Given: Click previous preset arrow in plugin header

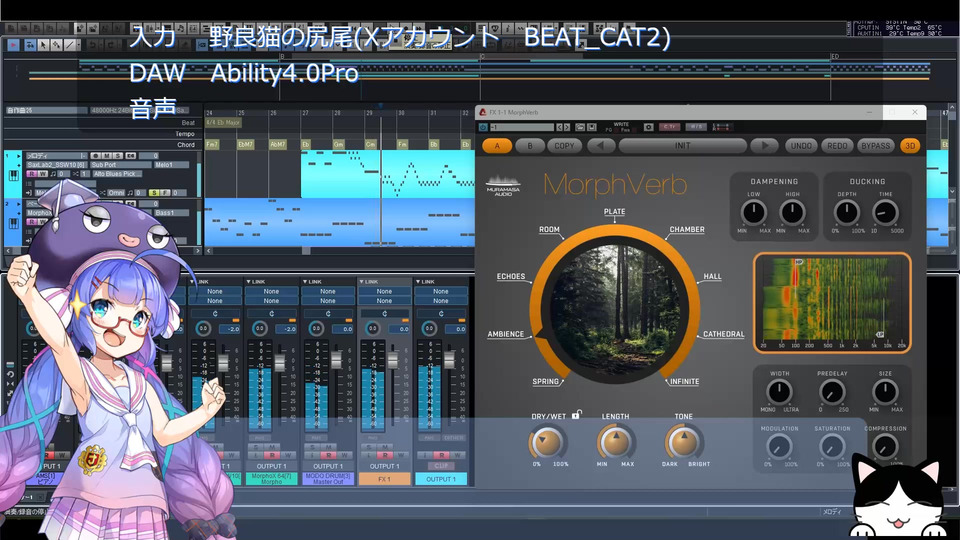Looking at the screenshot, I should pos(560,127).
